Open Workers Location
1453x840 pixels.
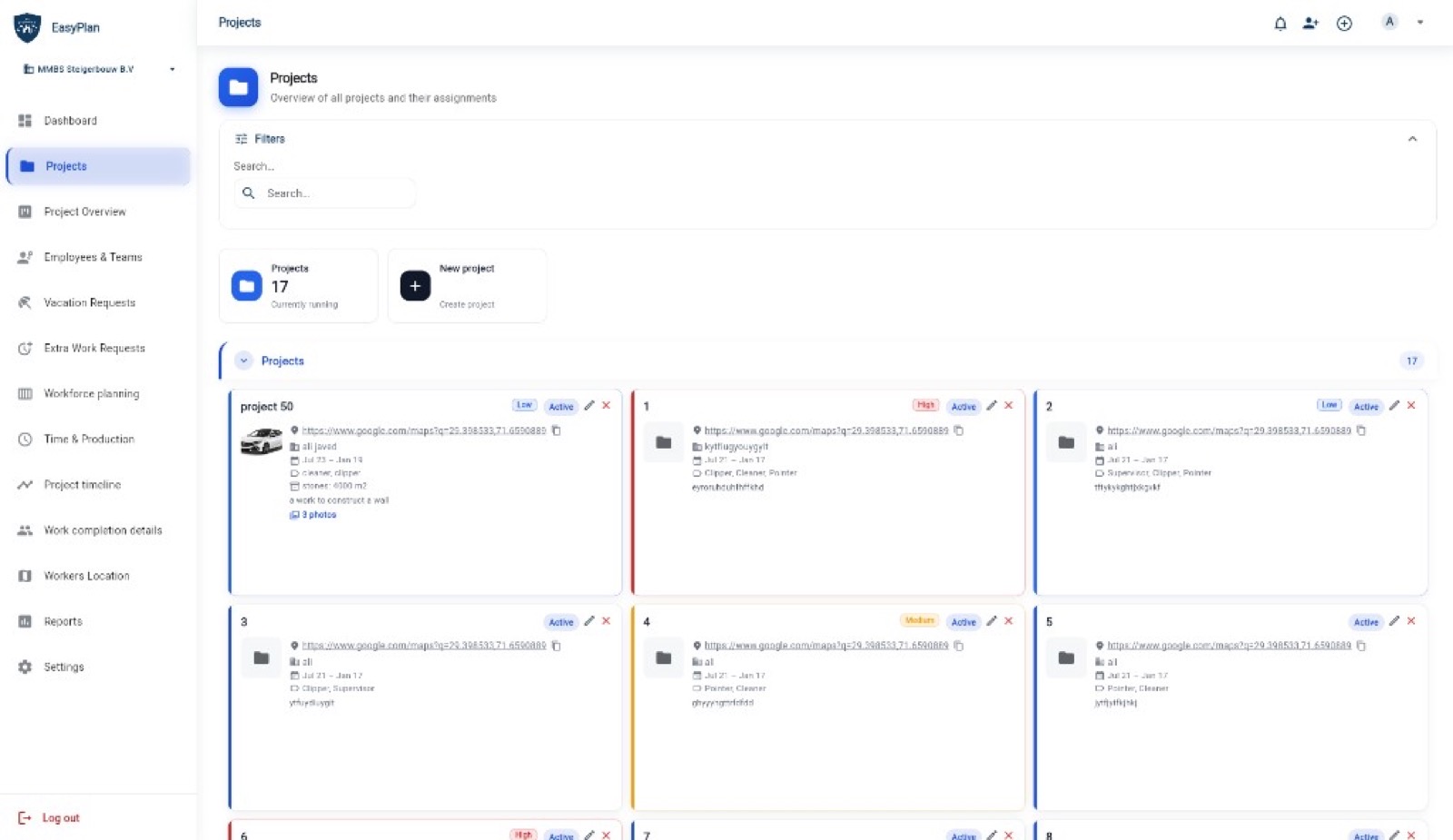tap(98, 576)
